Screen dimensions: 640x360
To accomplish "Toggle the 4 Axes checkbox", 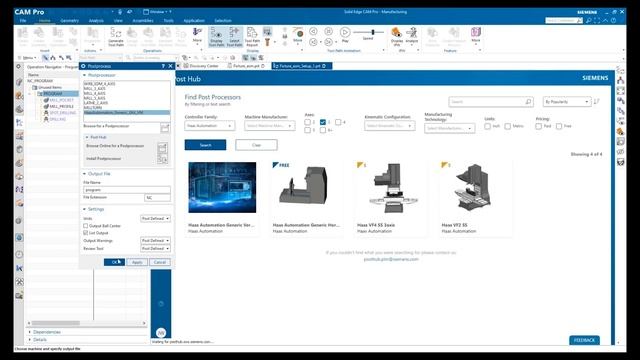I will click(338, 122).
